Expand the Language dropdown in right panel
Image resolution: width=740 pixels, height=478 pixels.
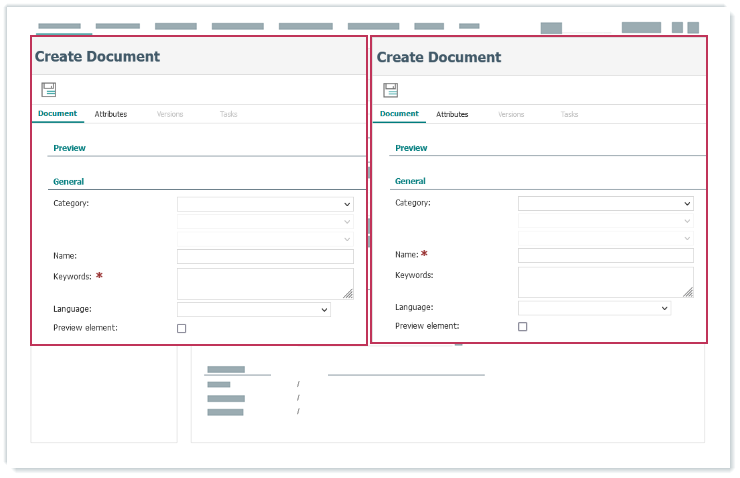(594, 309)
